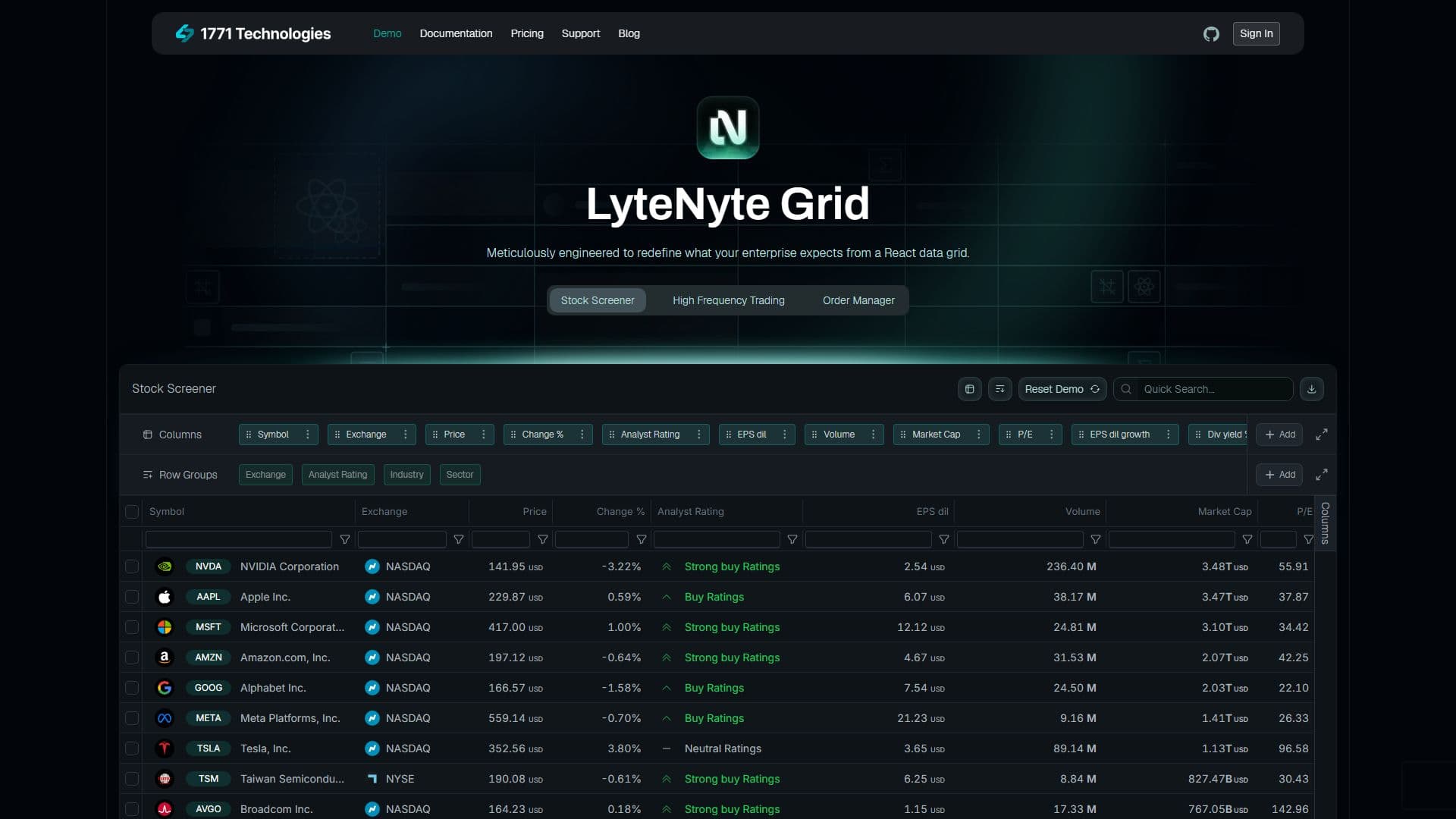
Task: Open the Market Cap column pill menu
Action: pos(978,435)
